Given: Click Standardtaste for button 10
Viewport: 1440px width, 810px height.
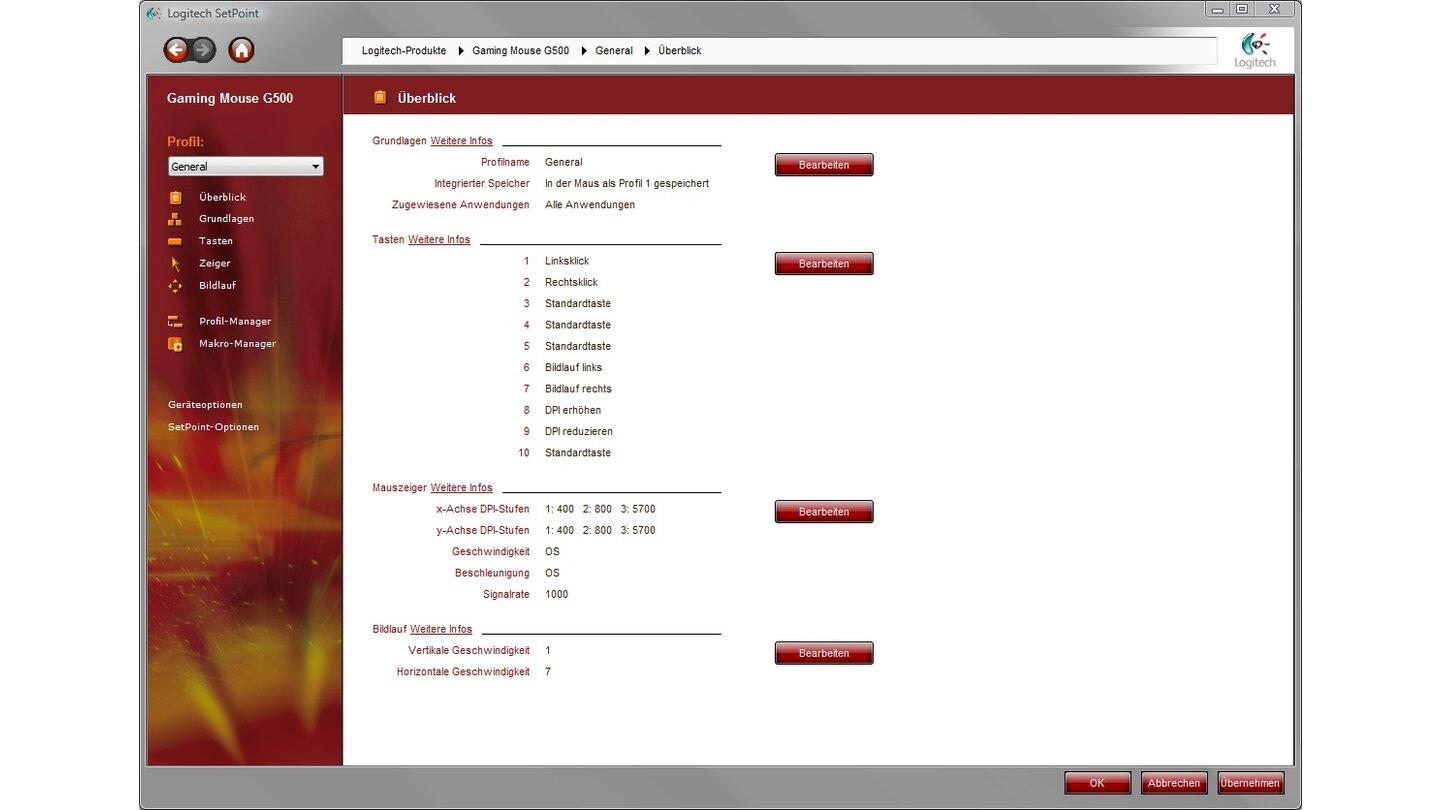Looking at the screenshot, I should pos(578,453).
